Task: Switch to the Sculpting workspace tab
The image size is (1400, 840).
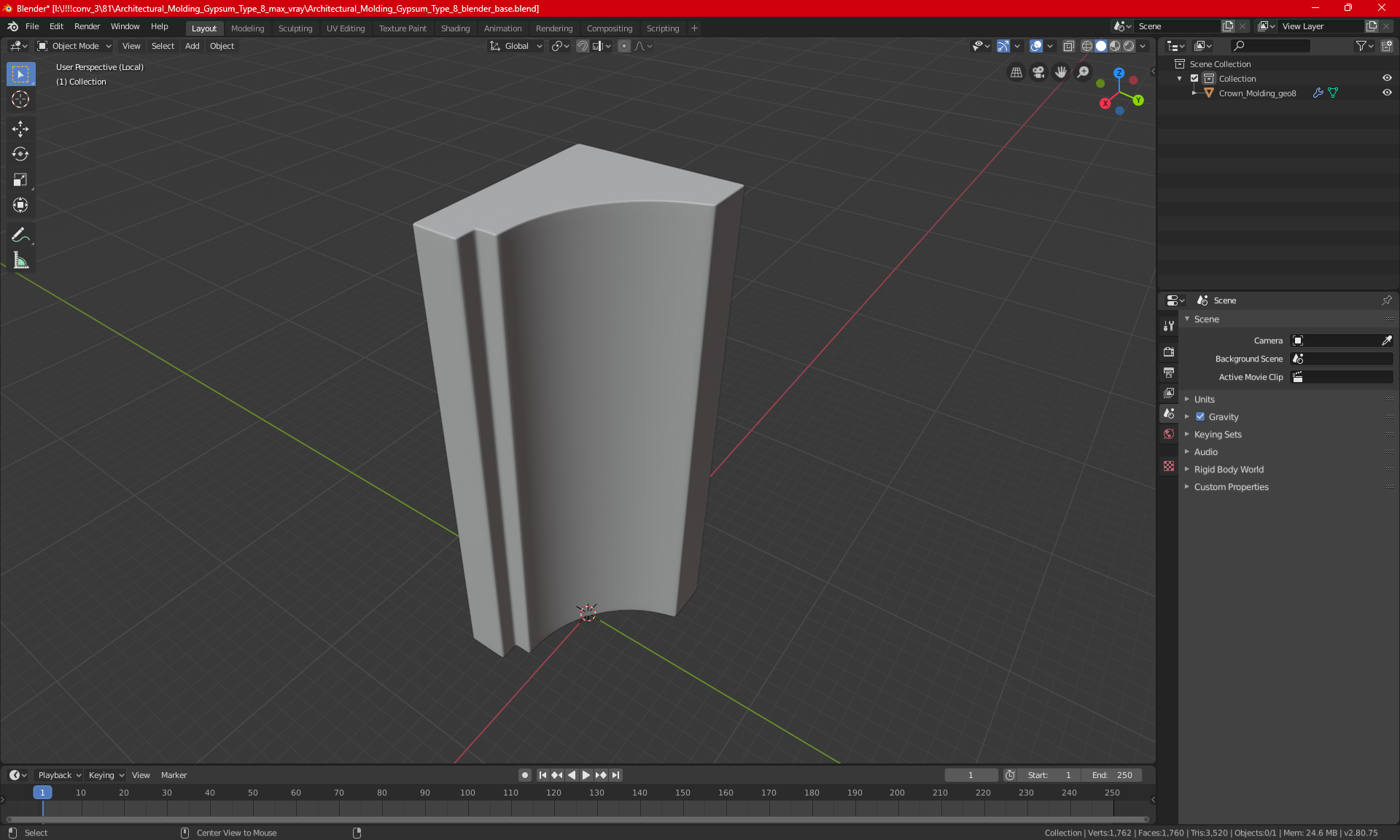Action: point(295,28)
